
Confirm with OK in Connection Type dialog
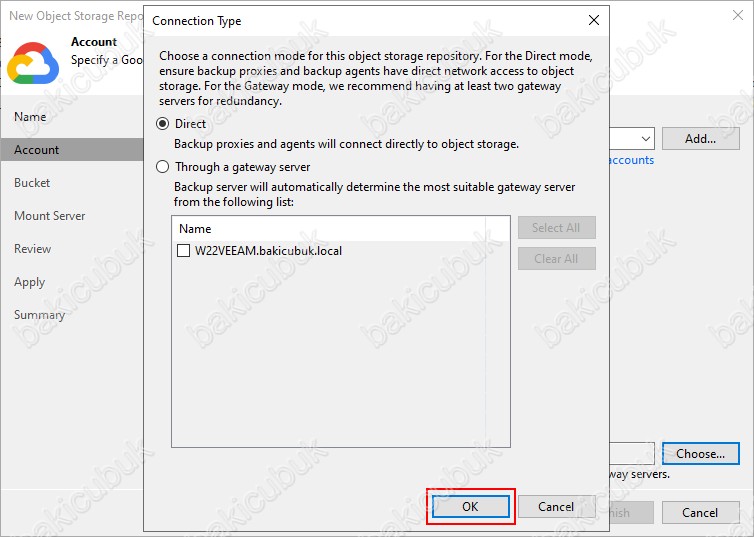tap(470, 507)
